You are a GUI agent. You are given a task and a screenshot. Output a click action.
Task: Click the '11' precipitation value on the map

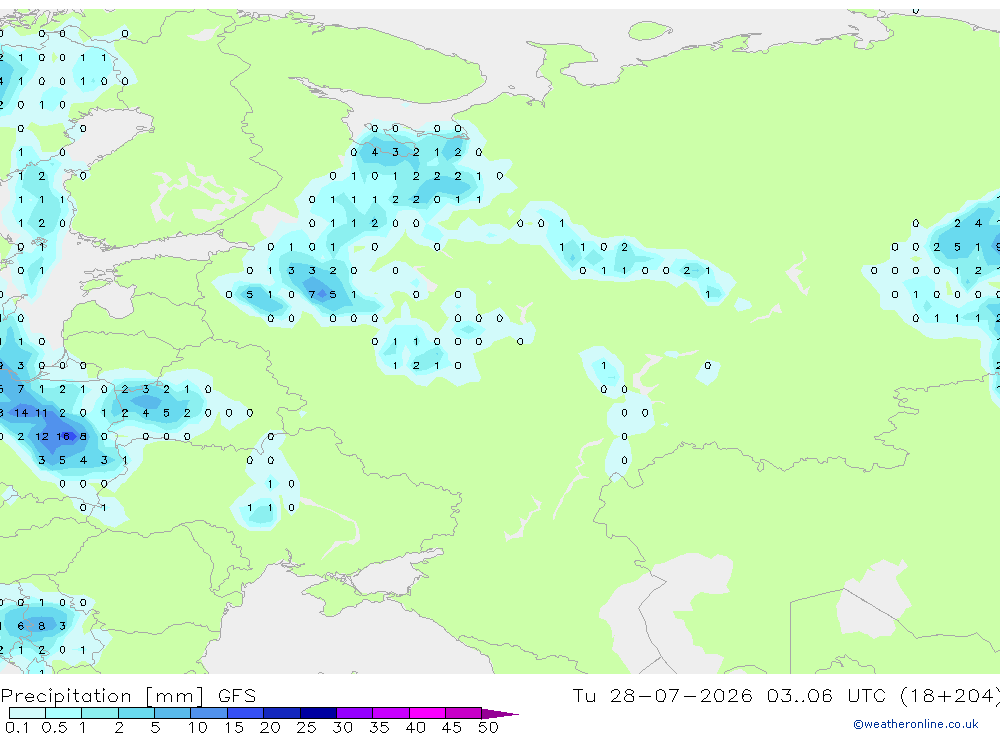pyautogui.click(x=41, y=413)
